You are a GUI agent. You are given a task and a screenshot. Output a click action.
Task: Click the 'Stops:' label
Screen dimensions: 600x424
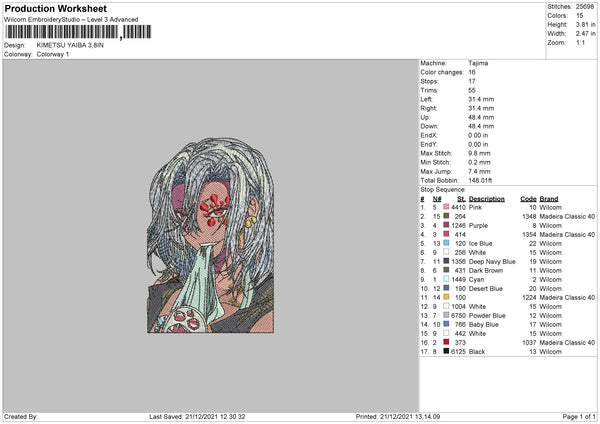(429, 81)
